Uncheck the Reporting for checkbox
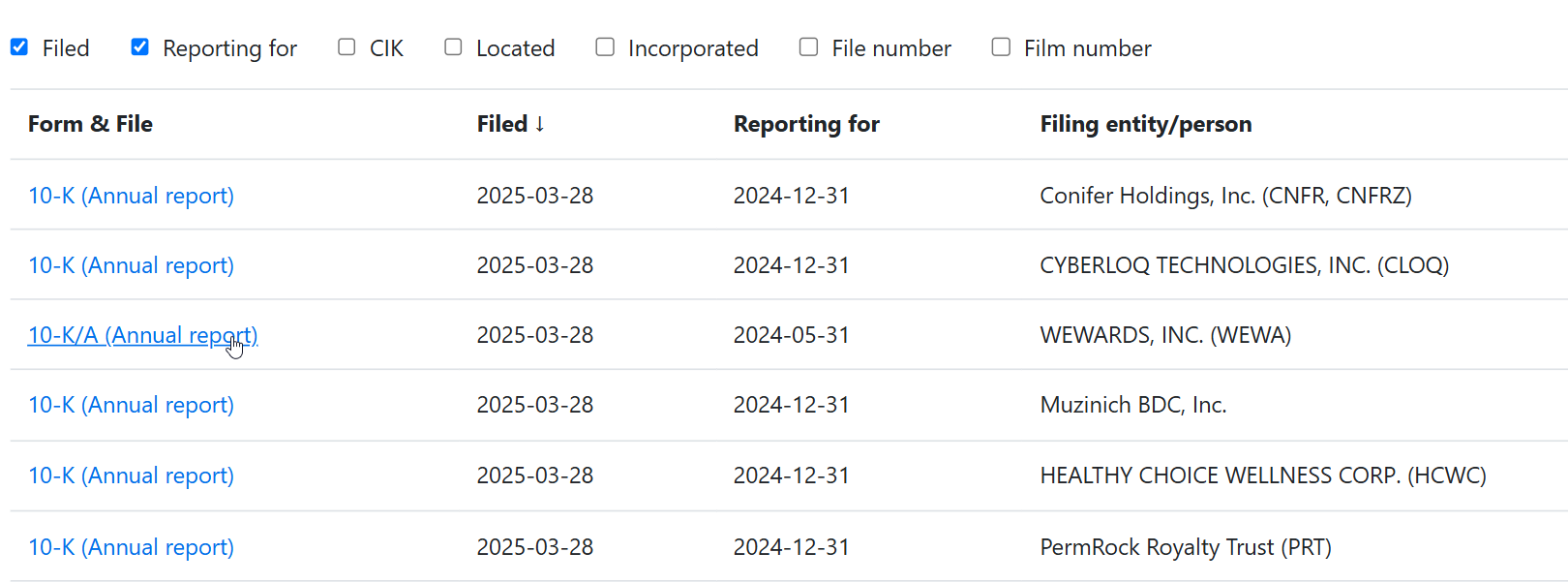 [x=140, y=46]
